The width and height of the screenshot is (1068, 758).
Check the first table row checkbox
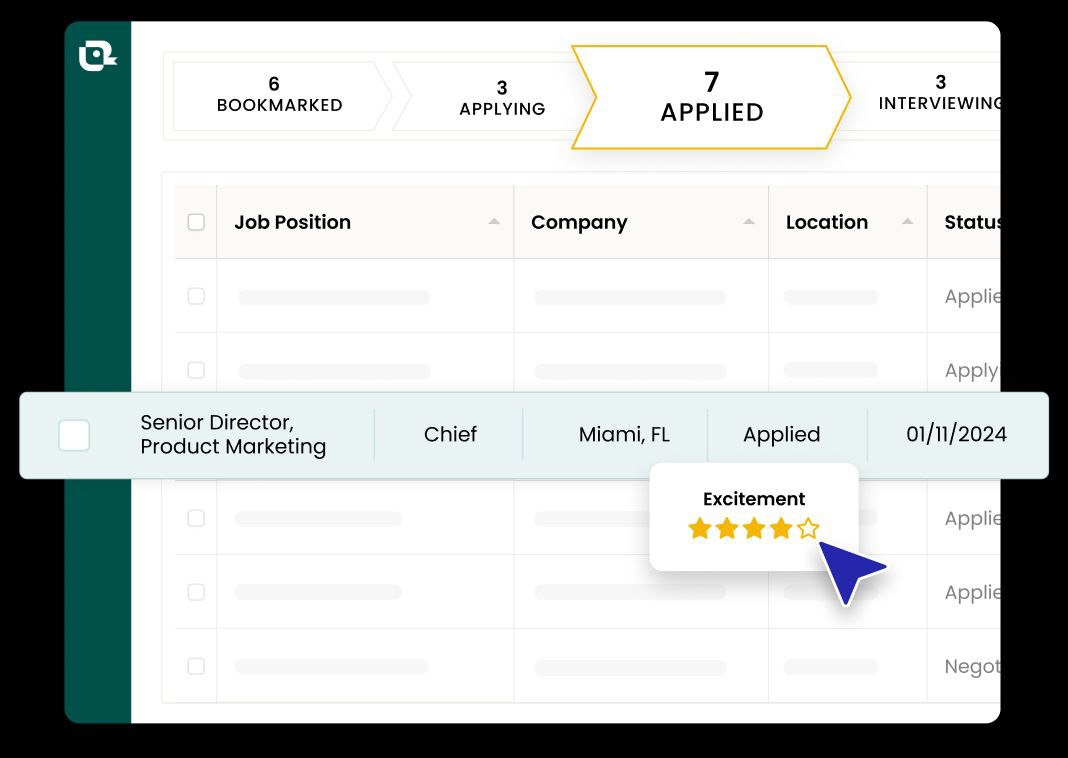tap(196, 297)
